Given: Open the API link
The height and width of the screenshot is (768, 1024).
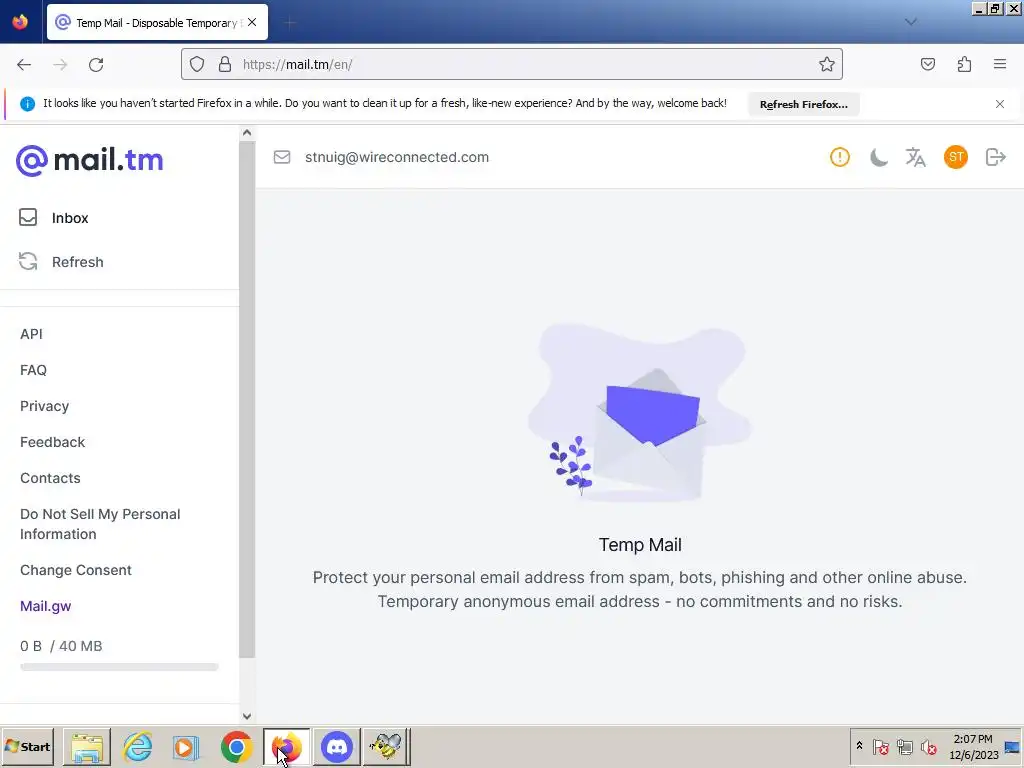Looking at the screenshot, I should coord(31,334).
